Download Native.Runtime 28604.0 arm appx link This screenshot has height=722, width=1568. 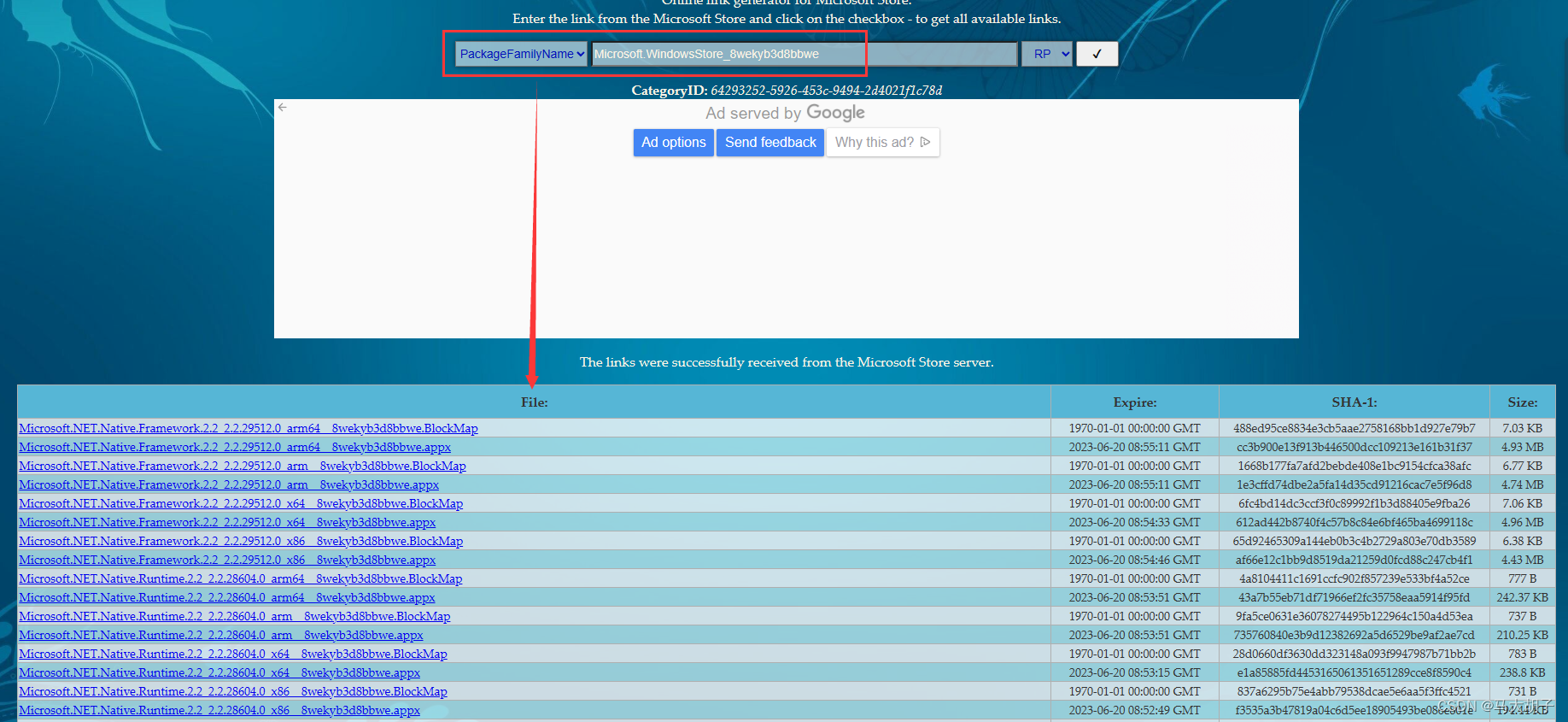221,635
